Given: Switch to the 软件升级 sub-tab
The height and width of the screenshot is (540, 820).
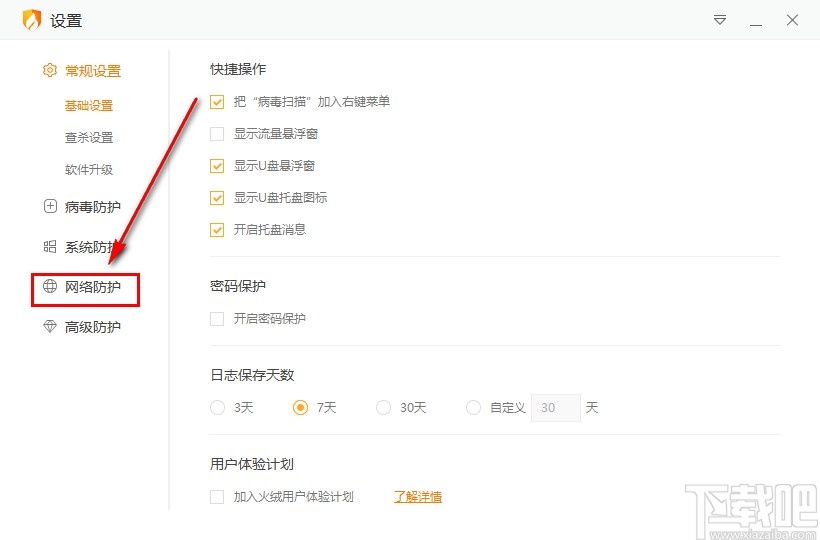Looking at the screenshot, I should point(89,170).
